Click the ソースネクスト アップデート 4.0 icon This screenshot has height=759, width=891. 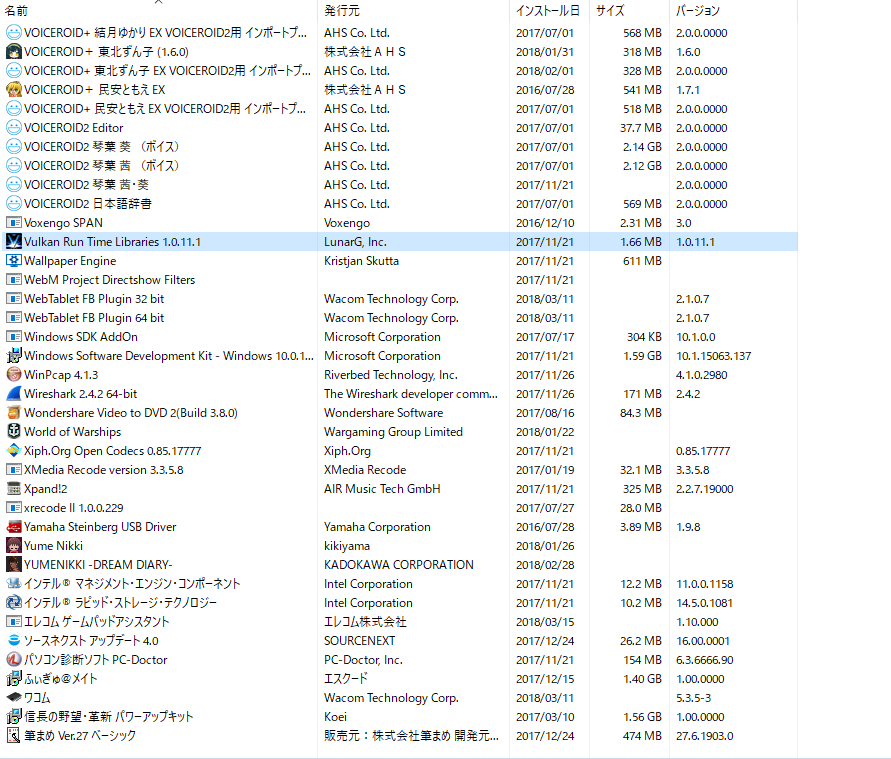14,640
